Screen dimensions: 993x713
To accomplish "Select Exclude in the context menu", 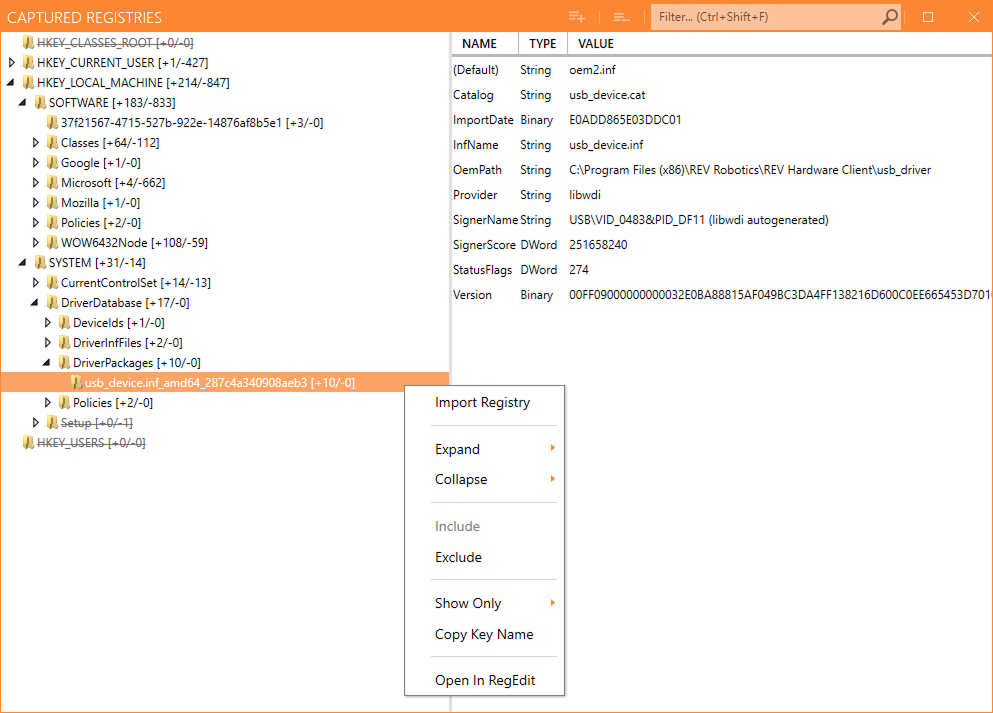I will pos(458,557).
